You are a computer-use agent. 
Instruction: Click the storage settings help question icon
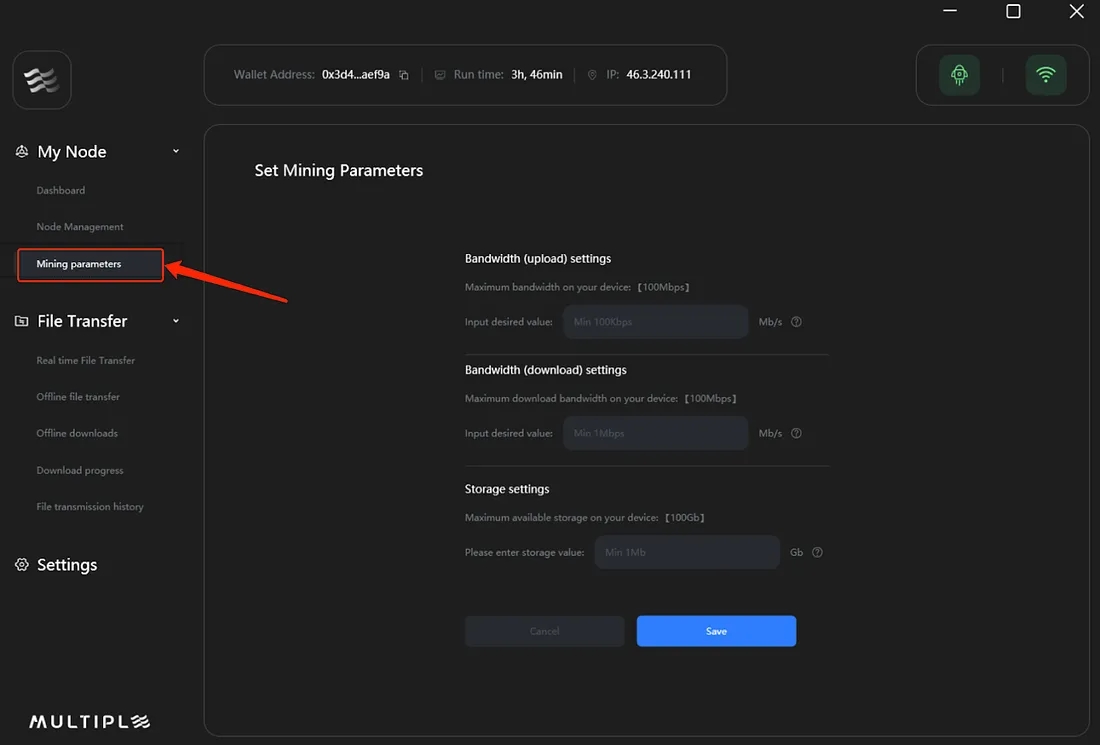817,552
